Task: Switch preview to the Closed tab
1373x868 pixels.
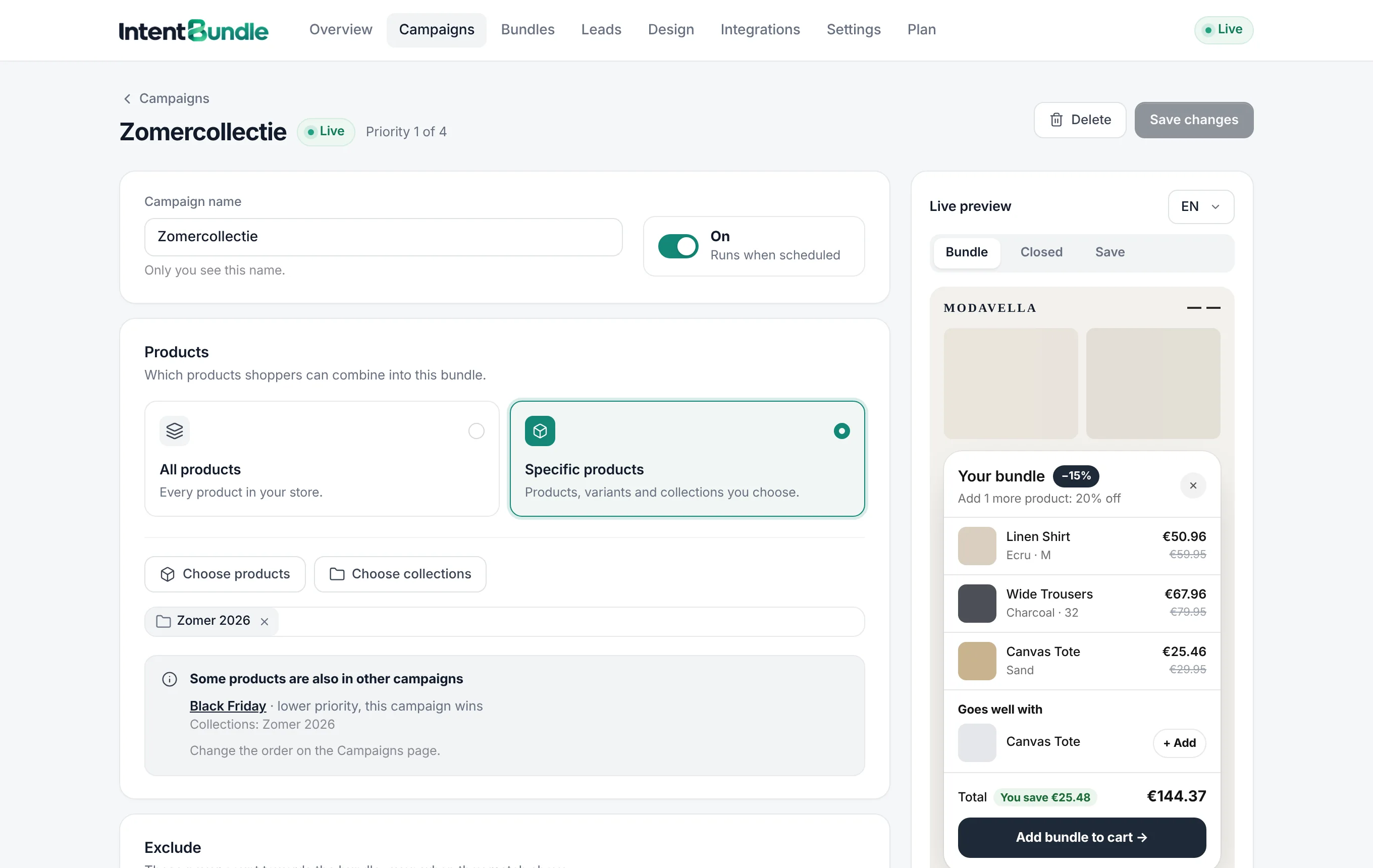Action: click(1041, 252)
